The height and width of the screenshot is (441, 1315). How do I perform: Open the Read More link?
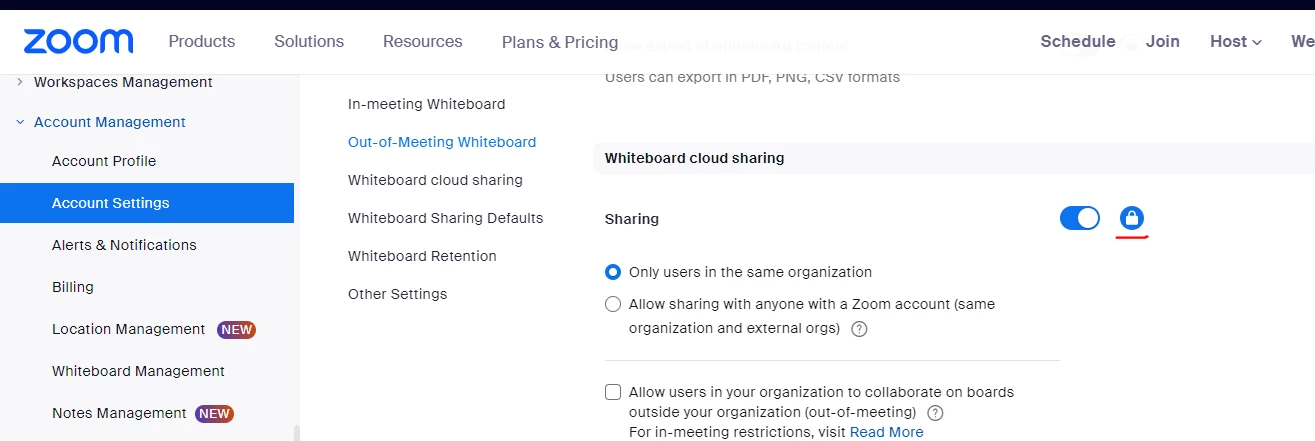click(886, 432)
